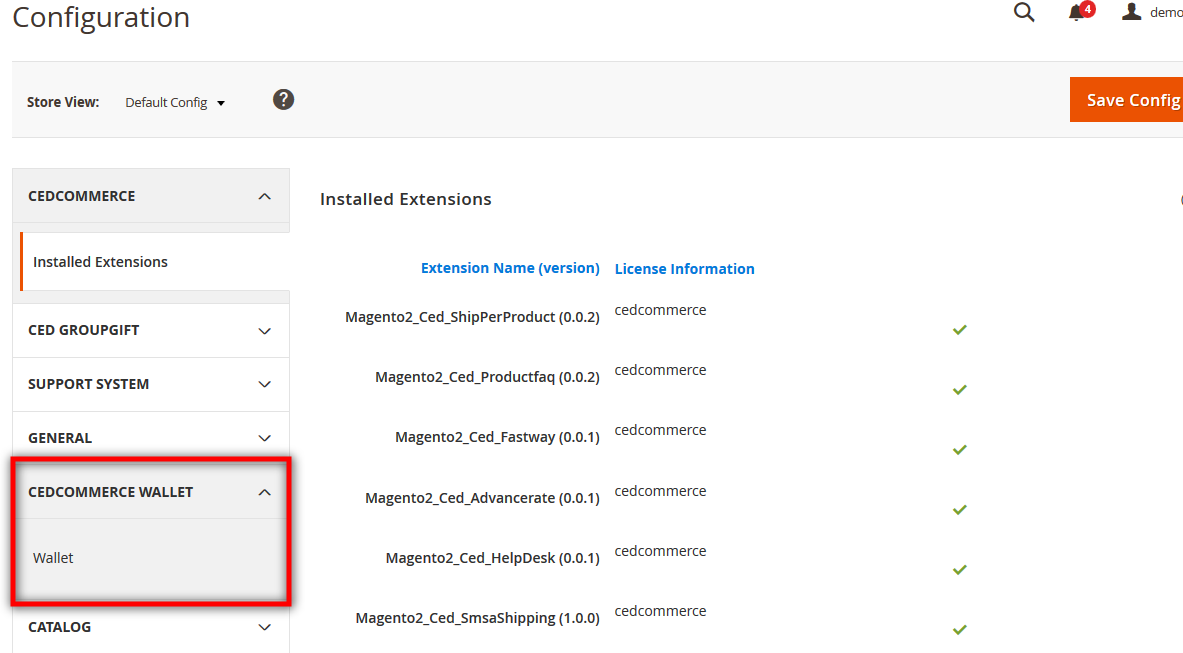Image resolution: width=1183 pixels, height=653 pixels.
Task: Open the Default Config store view dropdown
Action: (x=175, y=102)
